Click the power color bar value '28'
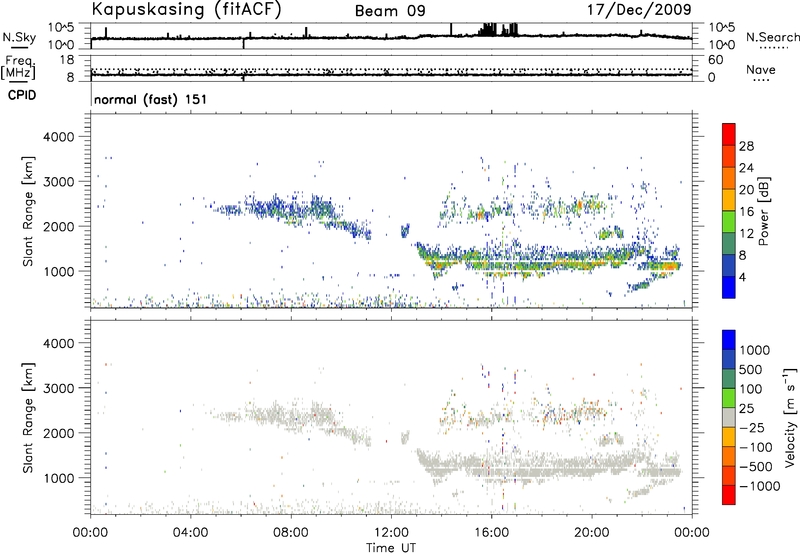800x554 pixels. (x=746, y=146)
